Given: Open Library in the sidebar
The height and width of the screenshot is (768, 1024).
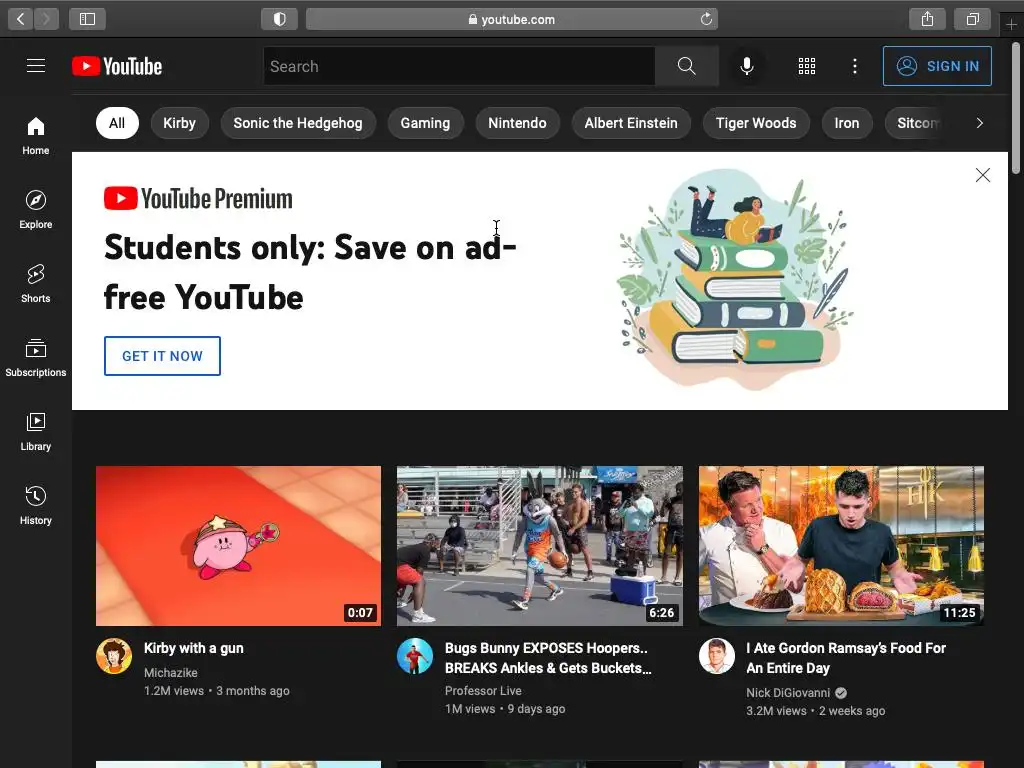Looking at the screenshot, I should pyautogui.click(x=36, y=432).
